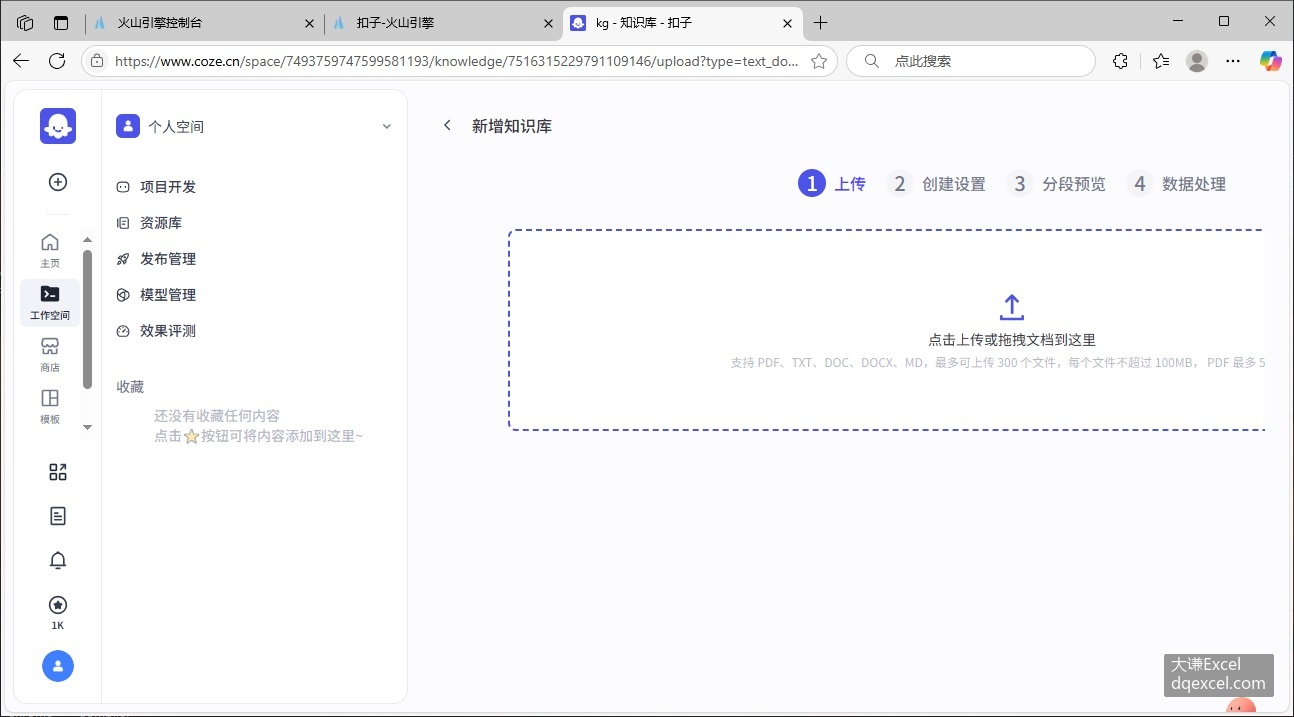
Task: Select step 3 分段预览
Action: (x=1056, y=184)
